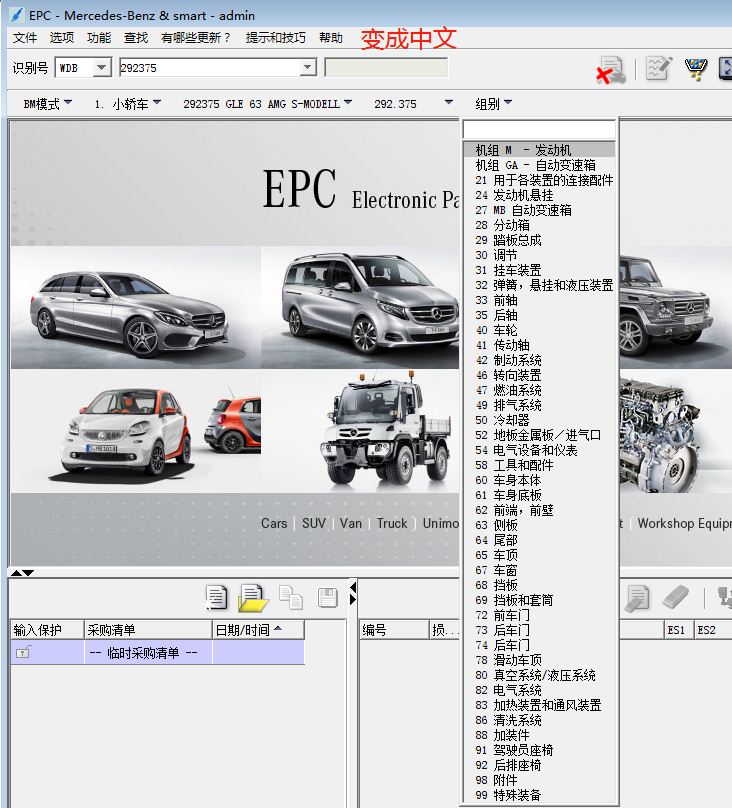Expand the 292375 identification number dropdown
Viewport: 732px width, 808px height.
[x=308, y=68]
